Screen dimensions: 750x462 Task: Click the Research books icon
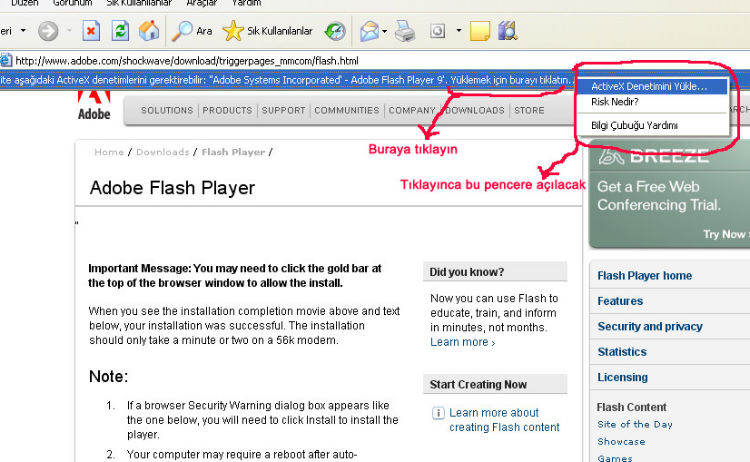tap(507, 32)
